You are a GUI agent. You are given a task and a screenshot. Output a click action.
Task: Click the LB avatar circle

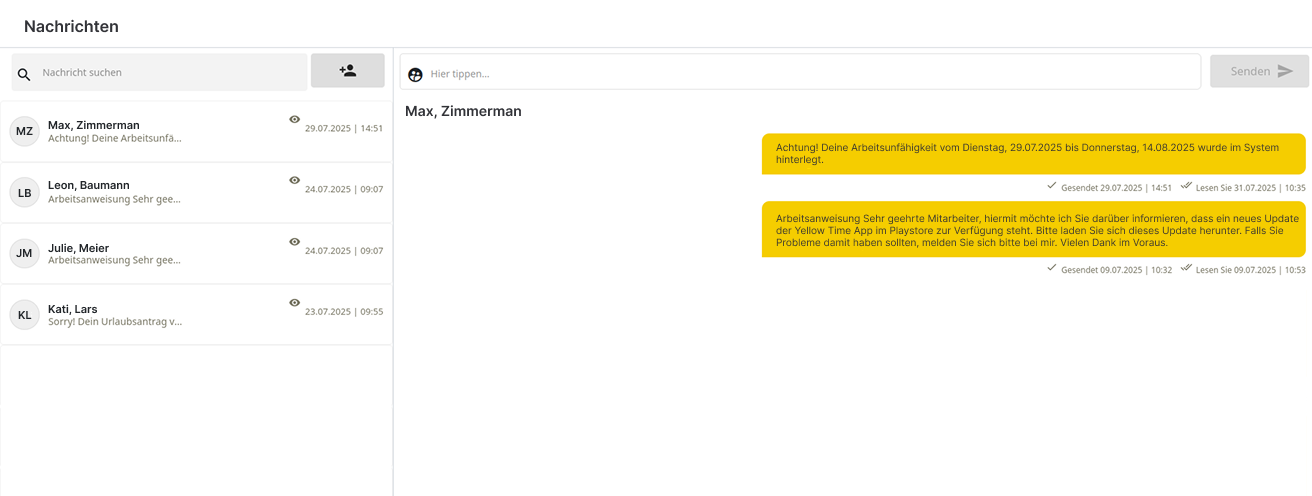(24, 192)
